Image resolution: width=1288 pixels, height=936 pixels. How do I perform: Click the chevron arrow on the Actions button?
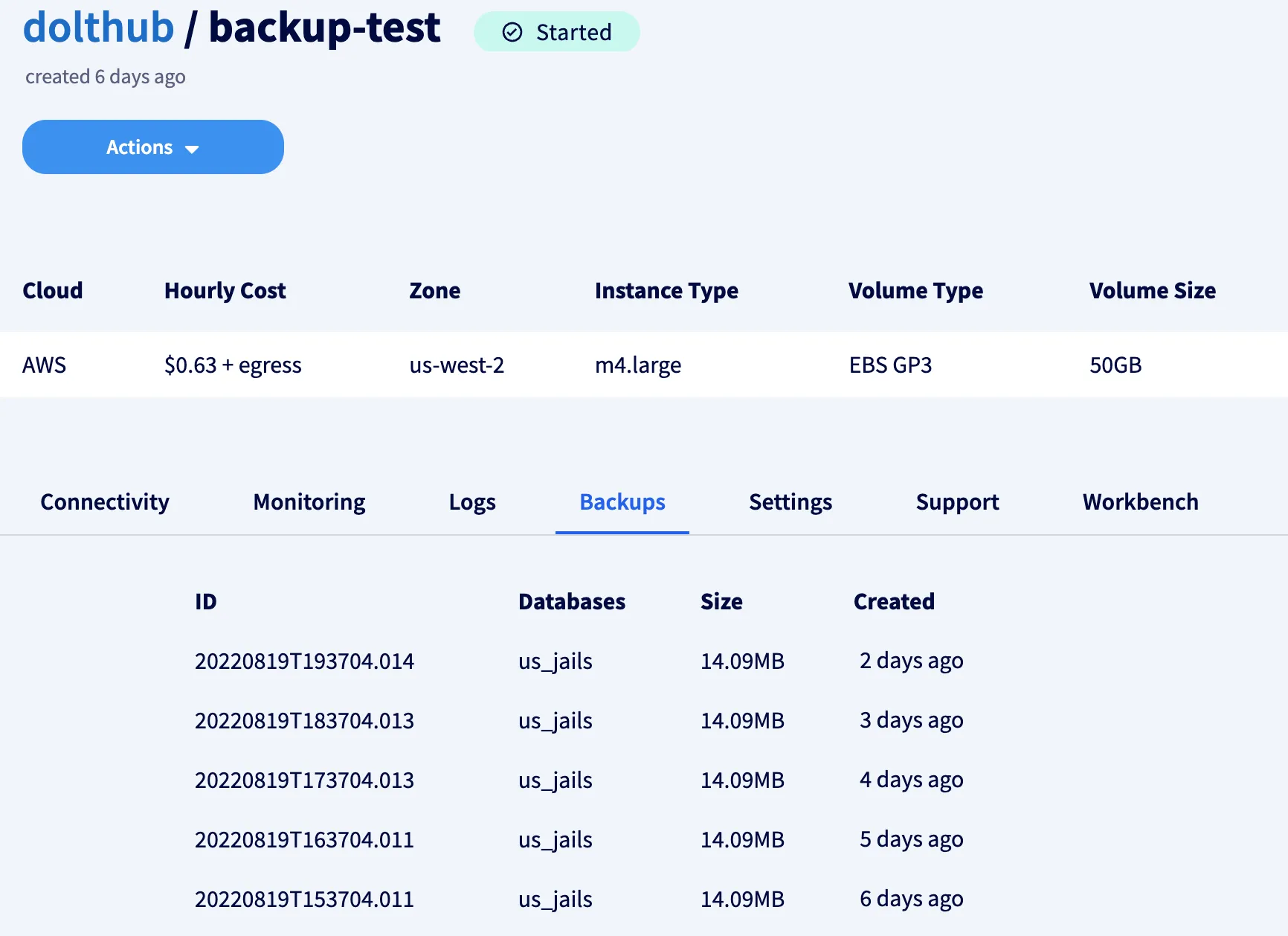pyautogui.click(x=193, y=148)
